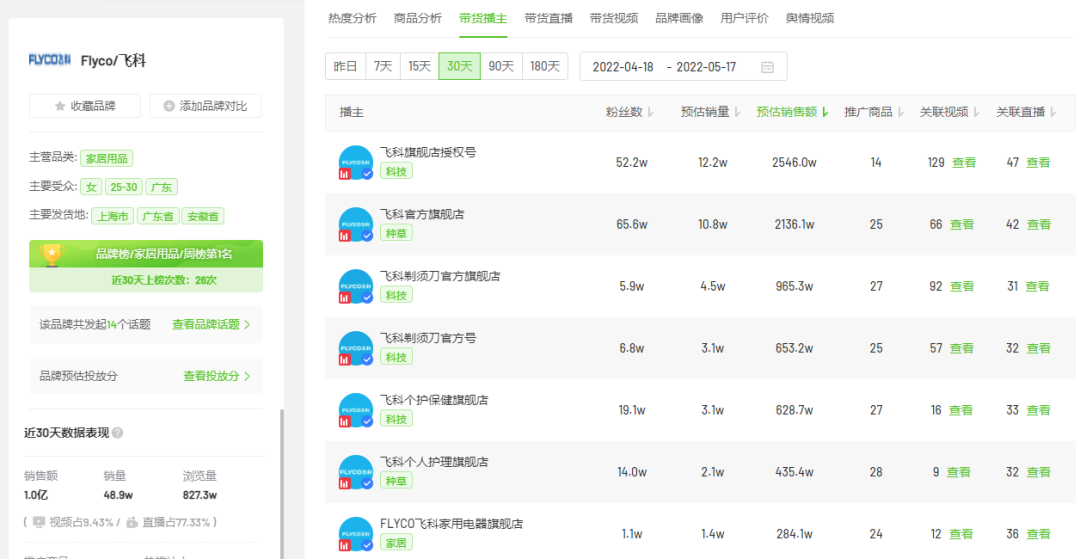Sort table by 关联视频

pos(950,112)
